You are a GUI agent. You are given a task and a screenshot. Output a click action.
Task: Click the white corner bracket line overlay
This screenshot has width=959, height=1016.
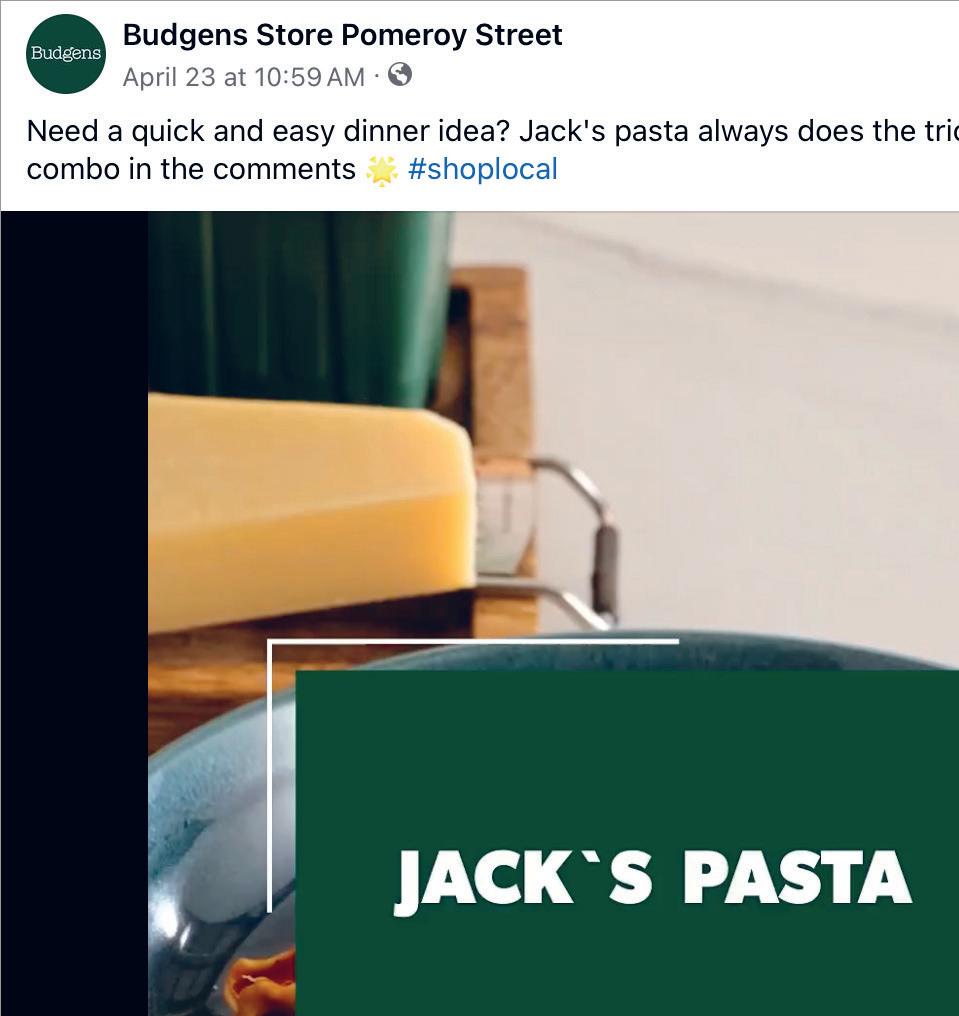pyautogui.click(x=473, y=642)
